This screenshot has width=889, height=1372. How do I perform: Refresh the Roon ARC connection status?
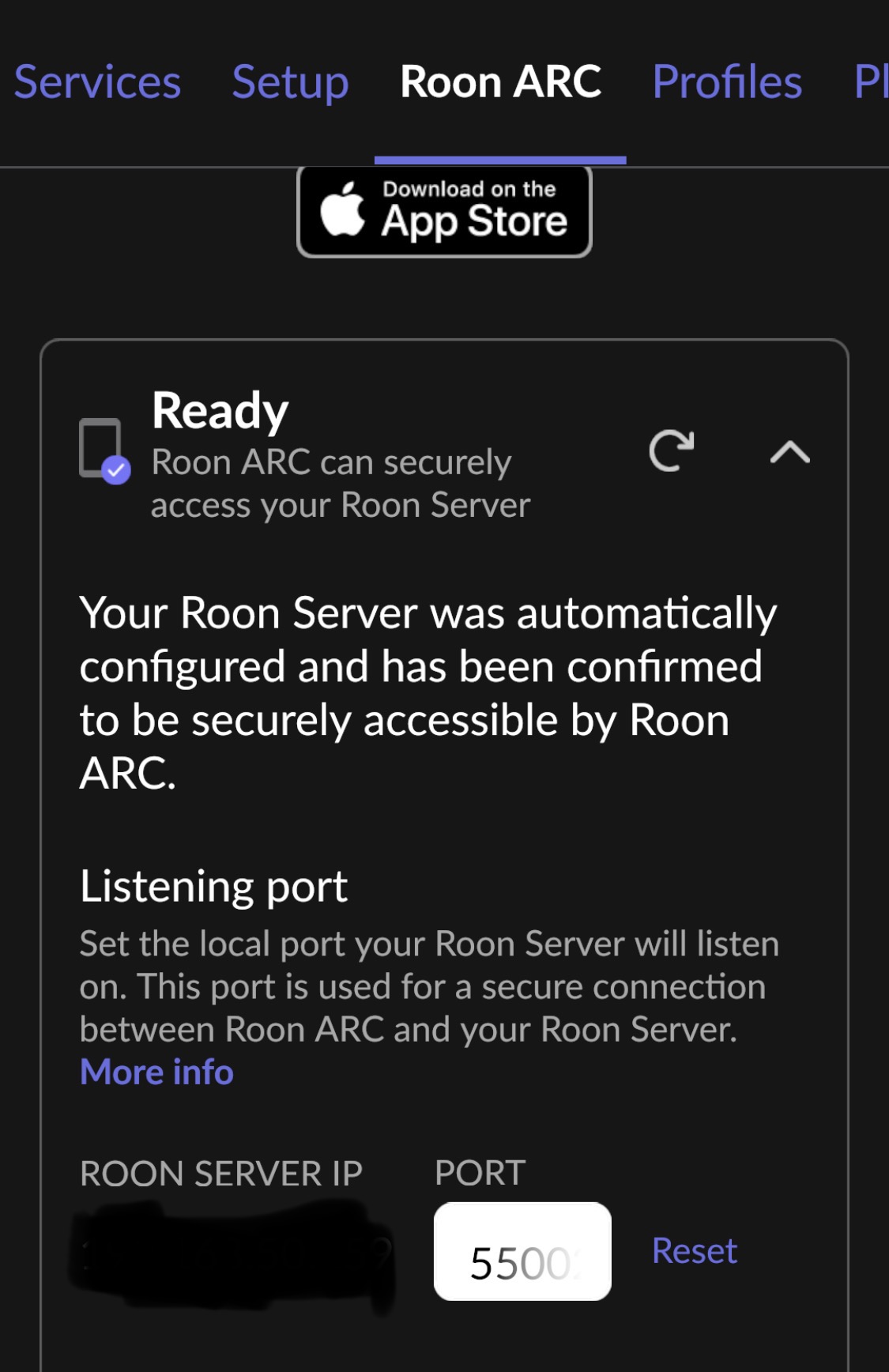(x=671, y=450)
